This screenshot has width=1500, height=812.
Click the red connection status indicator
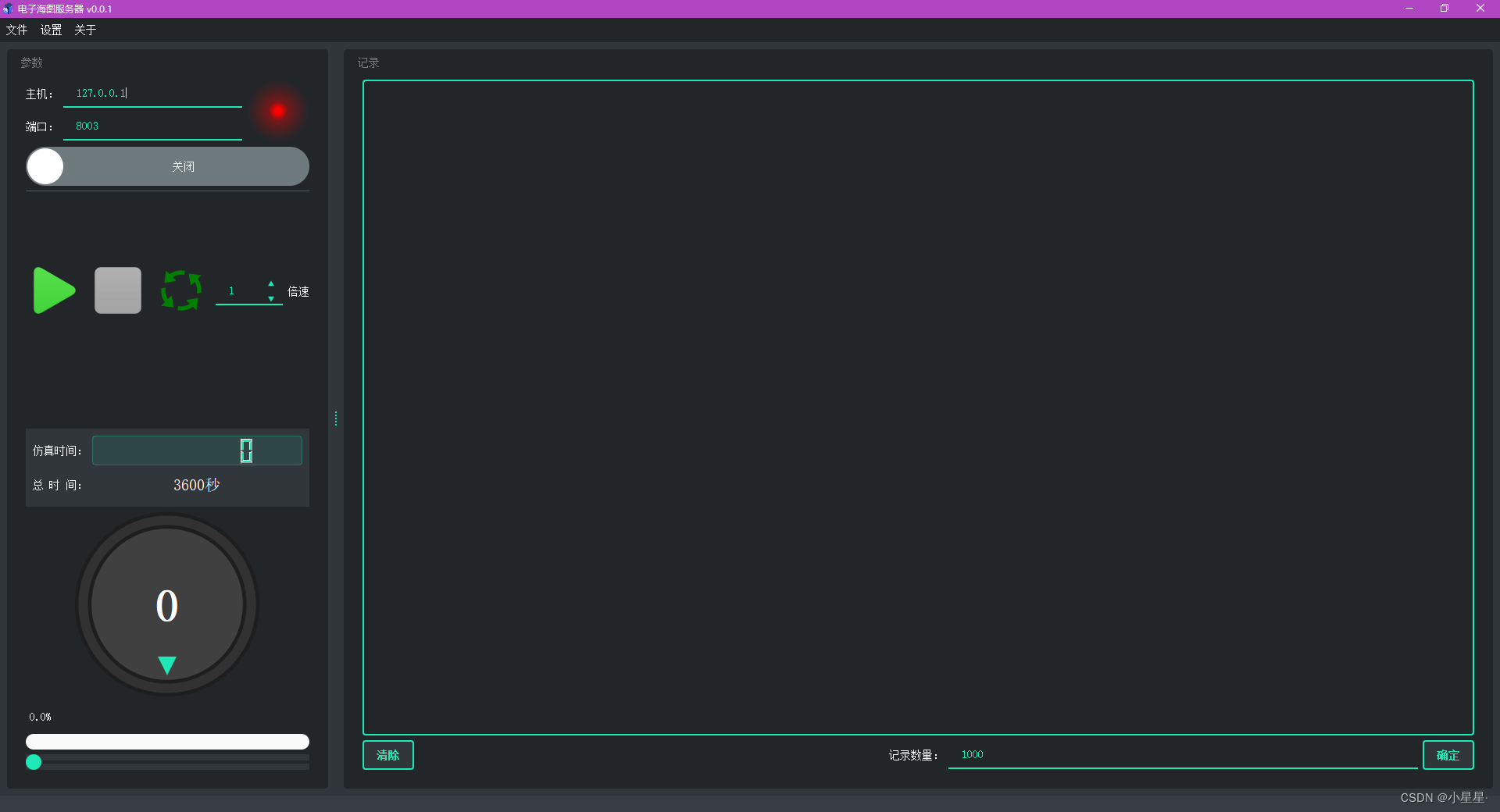[278, 111]
